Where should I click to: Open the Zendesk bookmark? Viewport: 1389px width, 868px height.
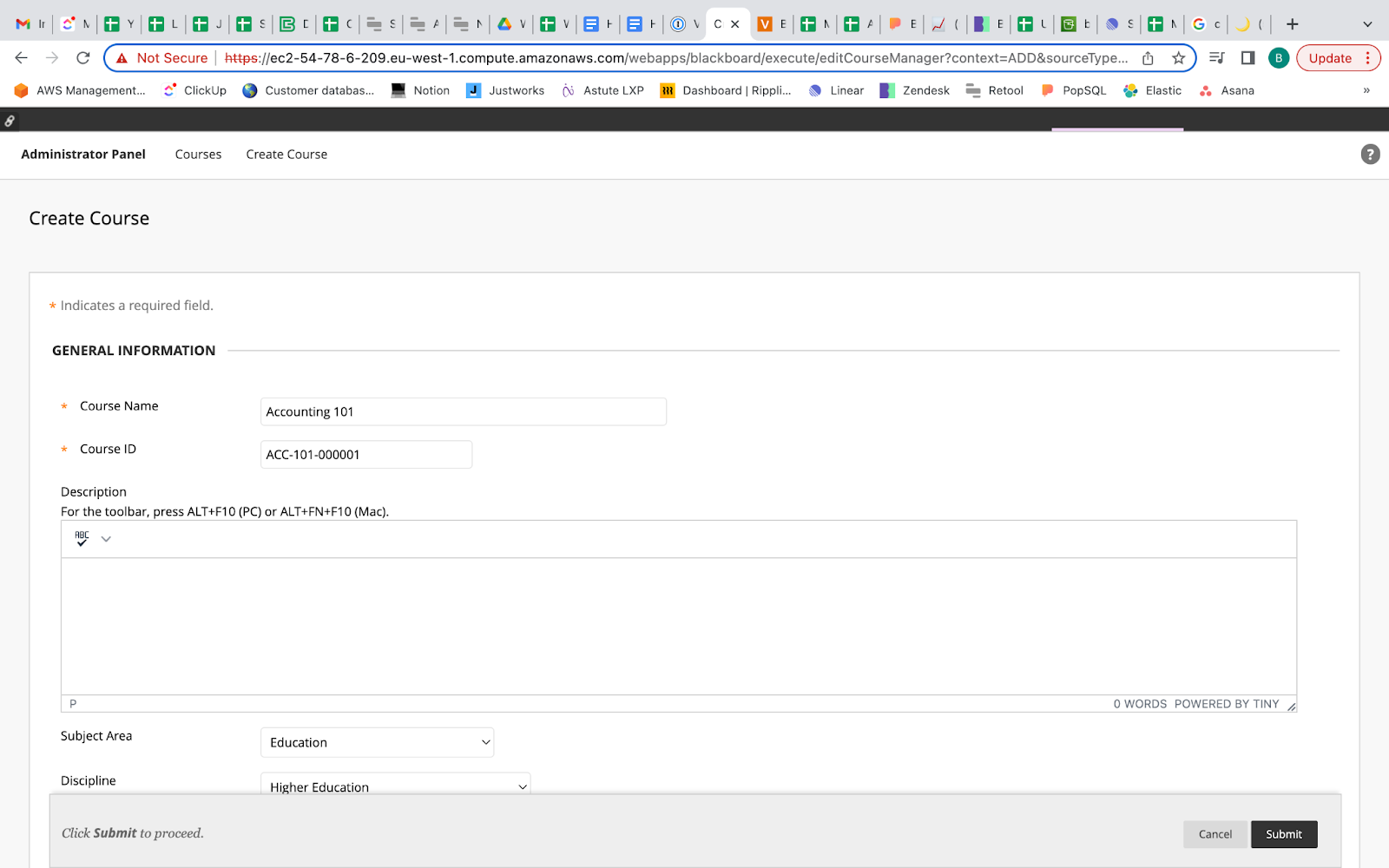pos(915,90)
